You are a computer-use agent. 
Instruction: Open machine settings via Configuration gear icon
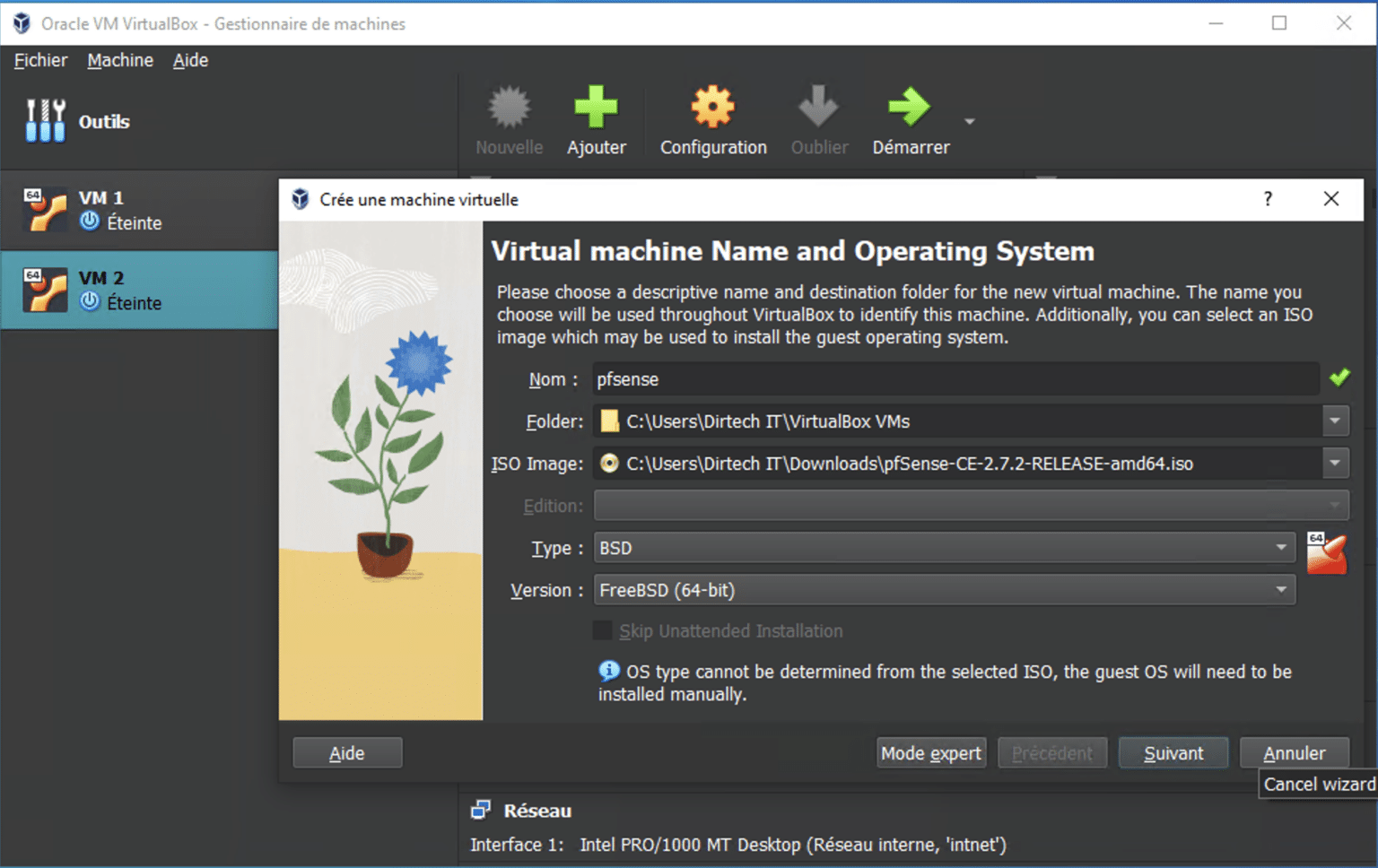coord(711,108)
